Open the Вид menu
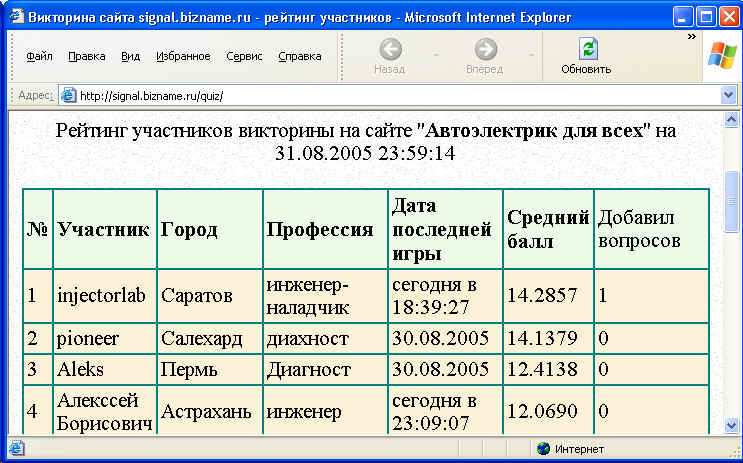The width and height of the screenshot is (743, 463). pos(130,56)
